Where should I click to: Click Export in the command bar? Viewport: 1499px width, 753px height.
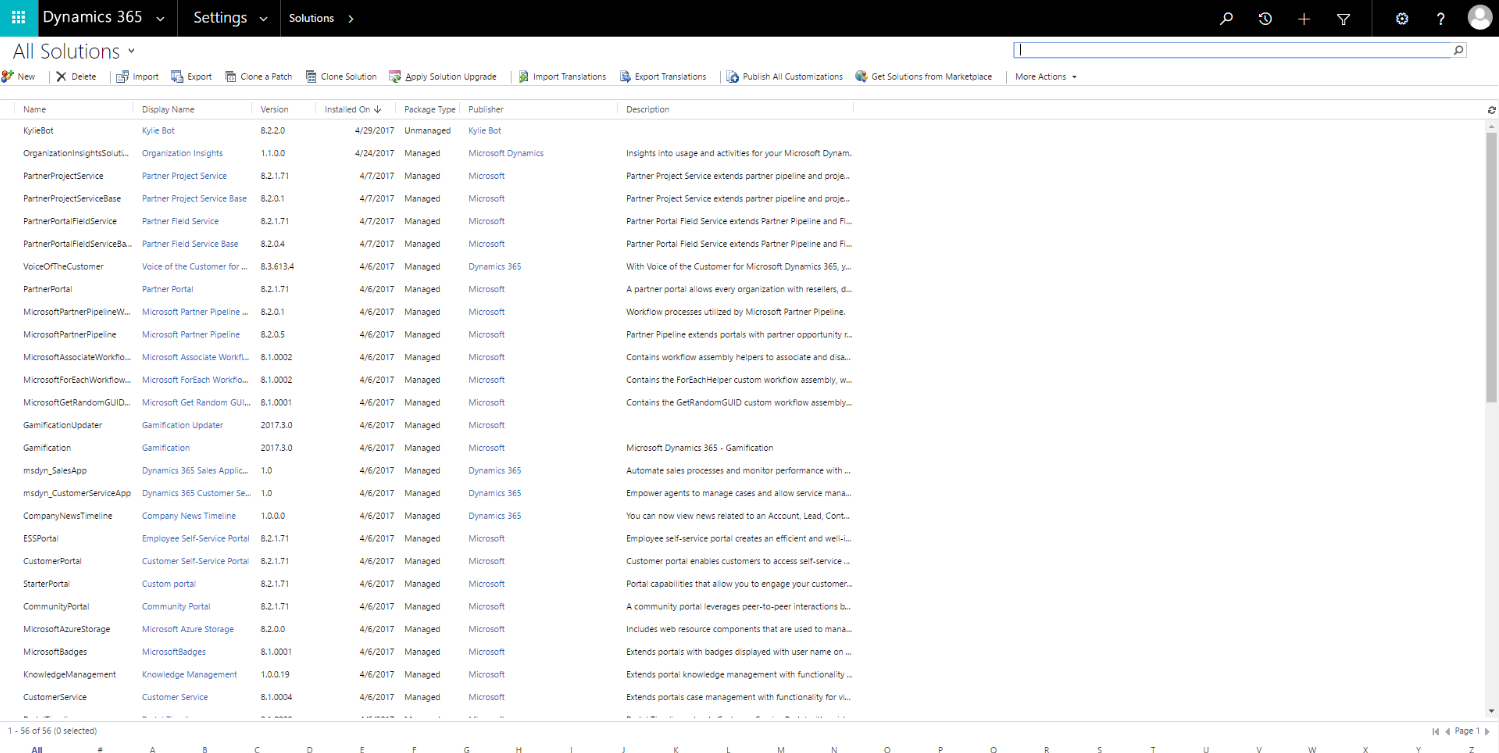click(192, 76)
